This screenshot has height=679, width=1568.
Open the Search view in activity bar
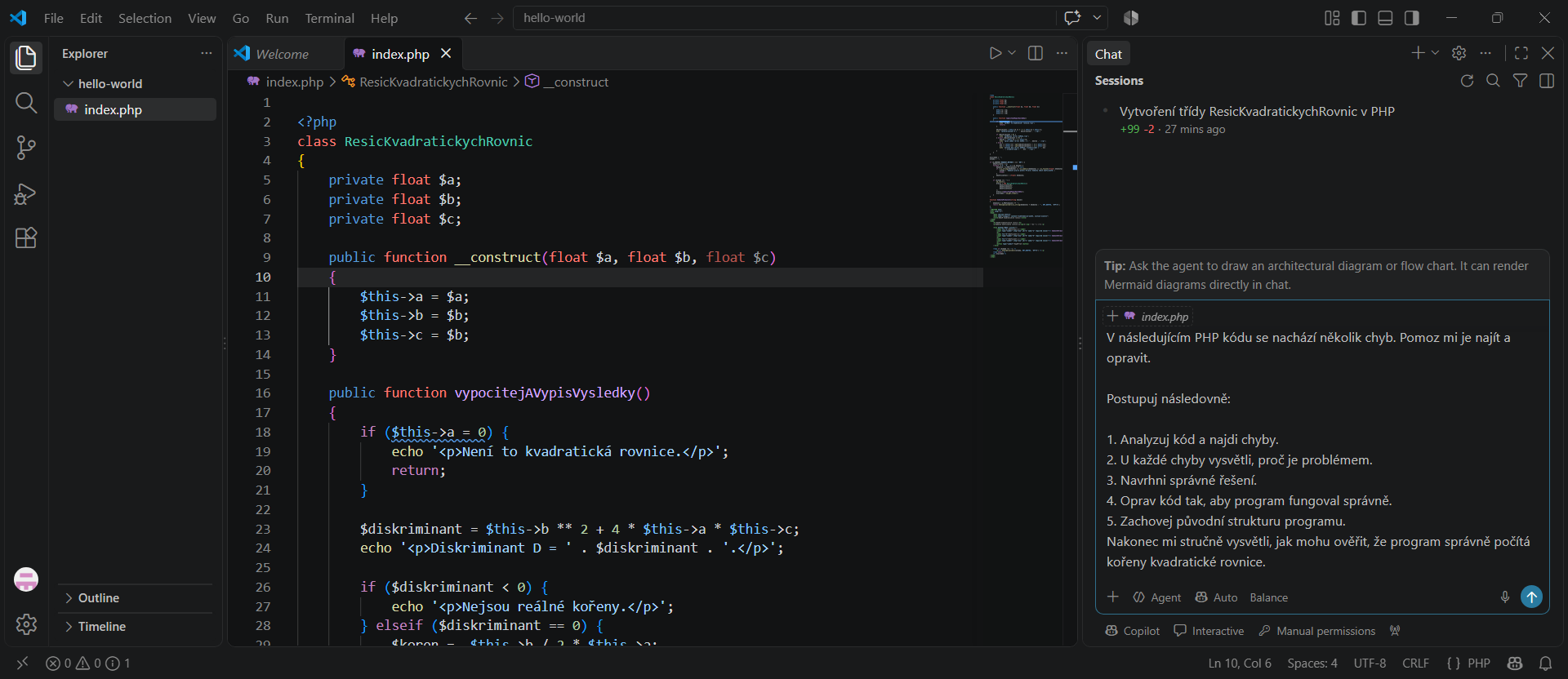coord(26,103)
